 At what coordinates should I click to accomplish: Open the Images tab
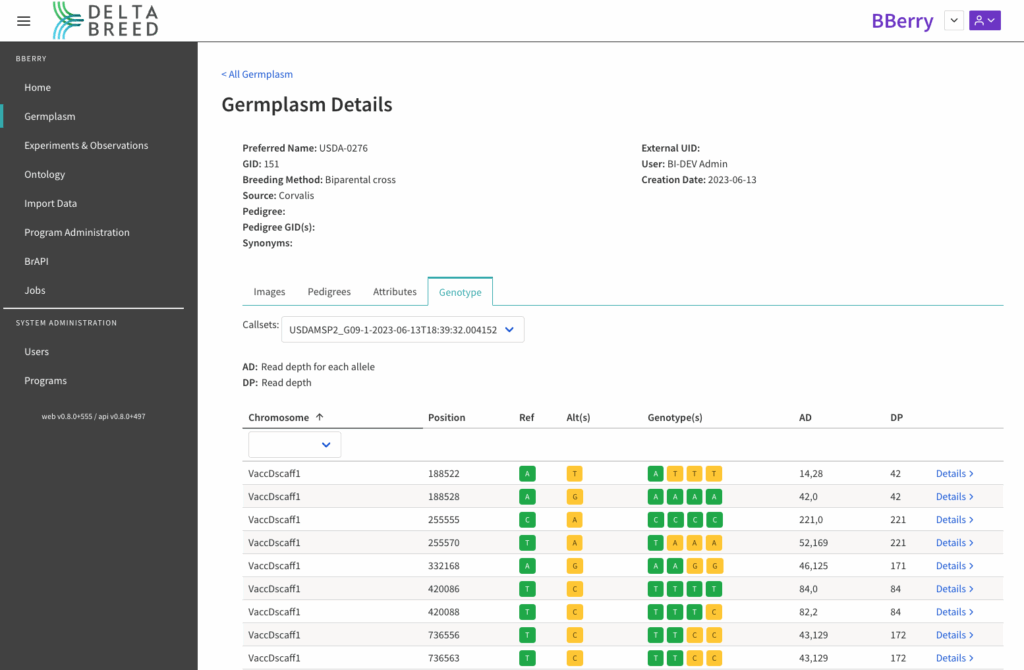tap(269, 292)
